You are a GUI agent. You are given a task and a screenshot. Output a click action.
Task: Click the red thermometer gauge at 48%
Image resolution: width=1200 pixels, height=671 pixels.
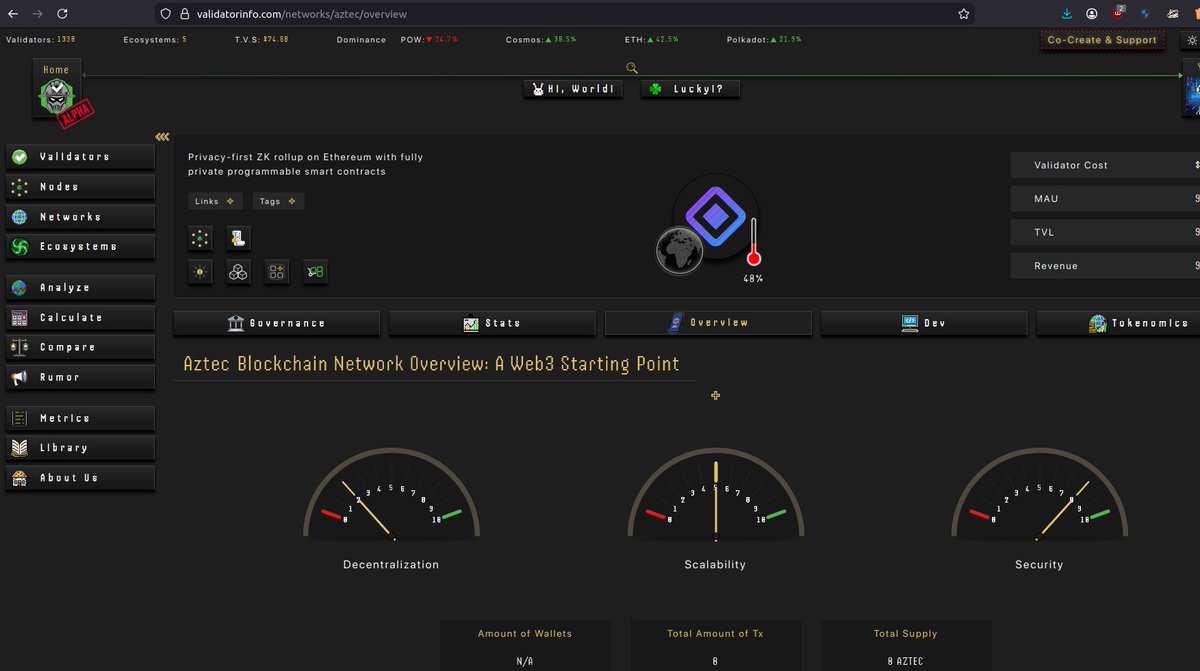[x=754, y=243]
